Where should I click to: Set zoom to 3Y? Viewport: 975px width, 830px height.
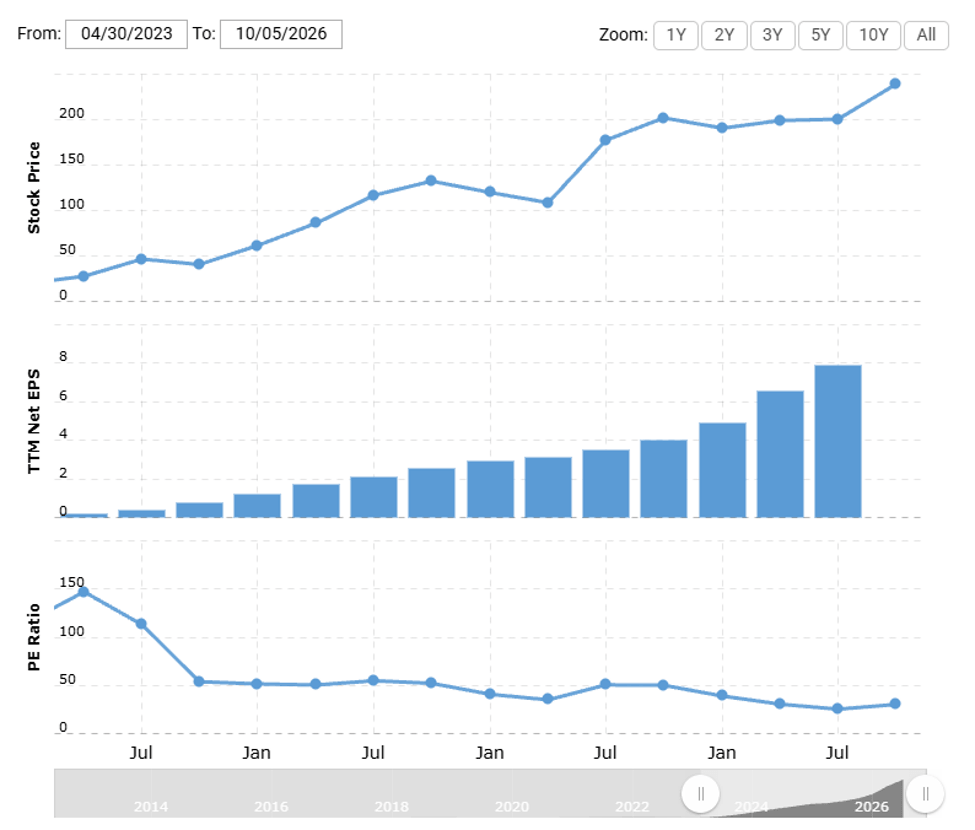click(x=772, y=35)
